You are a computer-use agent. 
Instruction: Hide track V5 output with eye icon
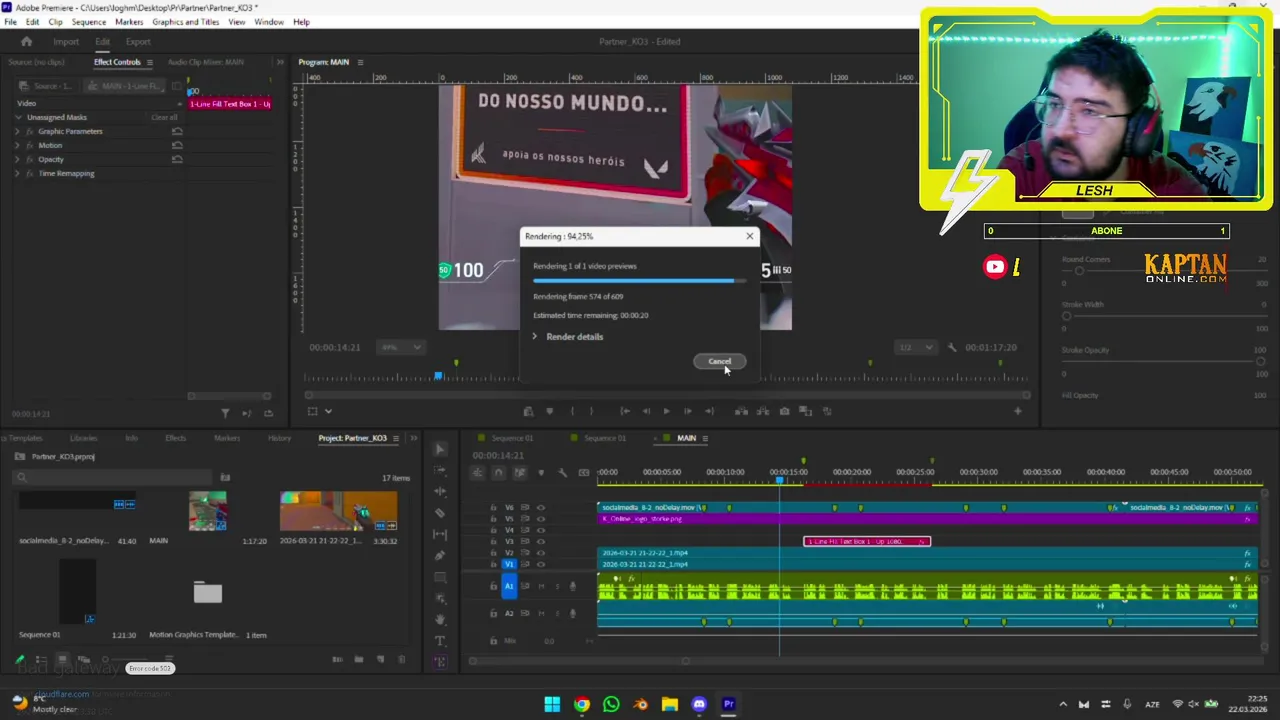tap(541, 519)
